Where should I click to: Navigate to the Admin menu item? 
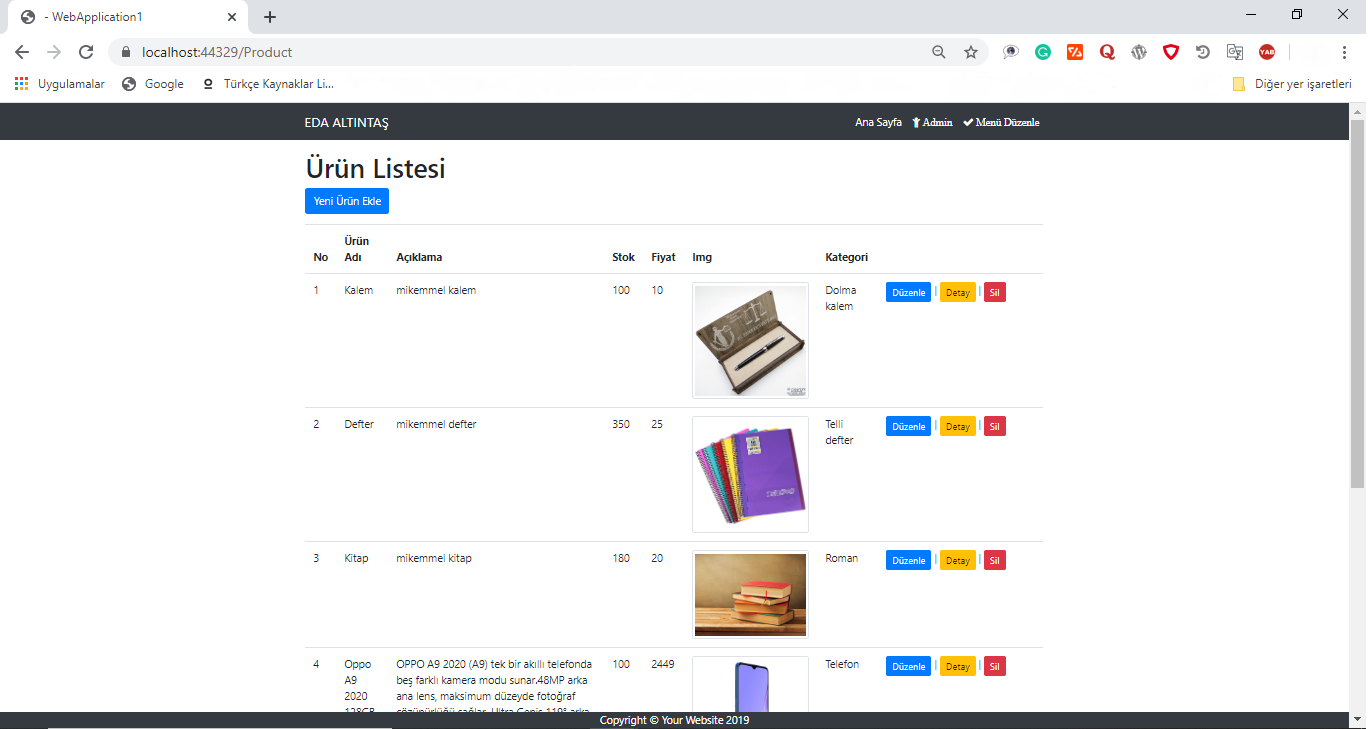tap(932, 121)
